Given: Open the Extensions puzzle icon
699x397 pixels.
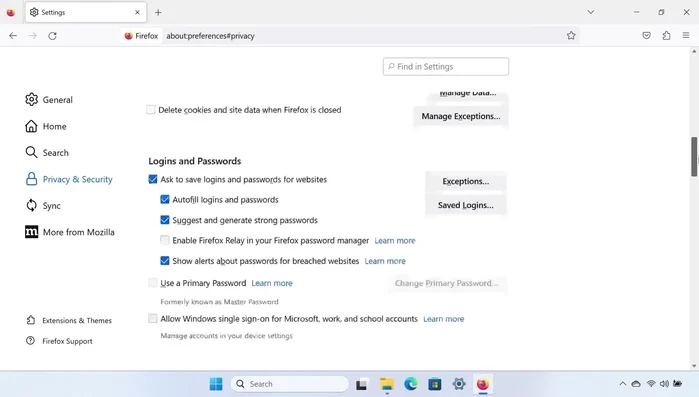Looking at the screenshot, I should coord(666,36).
